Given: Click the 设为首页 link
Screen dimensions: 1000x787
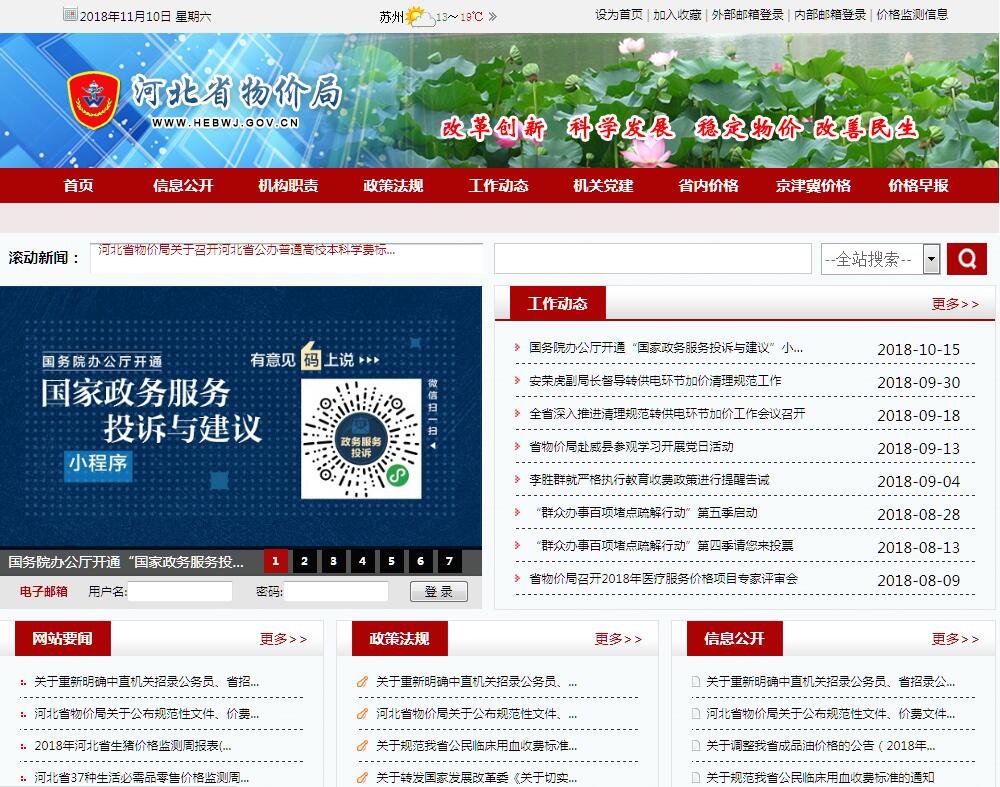Looking at the screenshot, I should 619,15.
